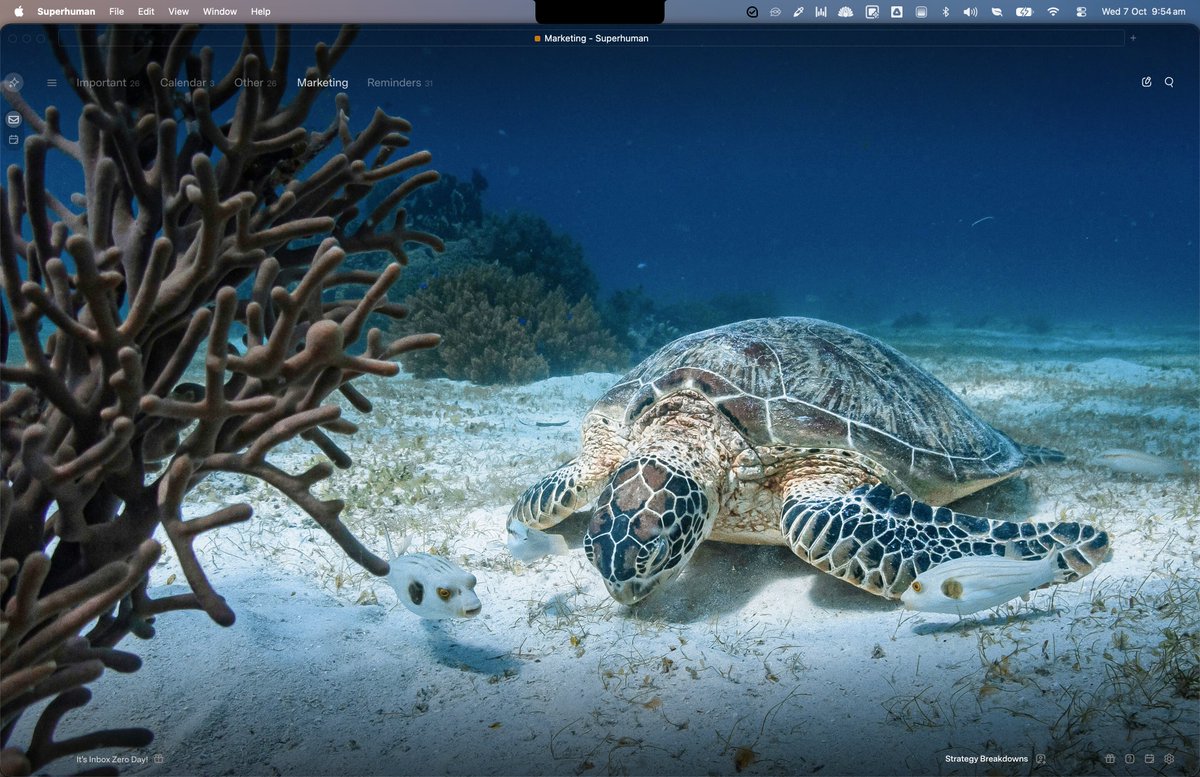The image size is (1200, 777).
Task: Click the icon next to Strategy Breakdowns
Action: click(1041, 759)
